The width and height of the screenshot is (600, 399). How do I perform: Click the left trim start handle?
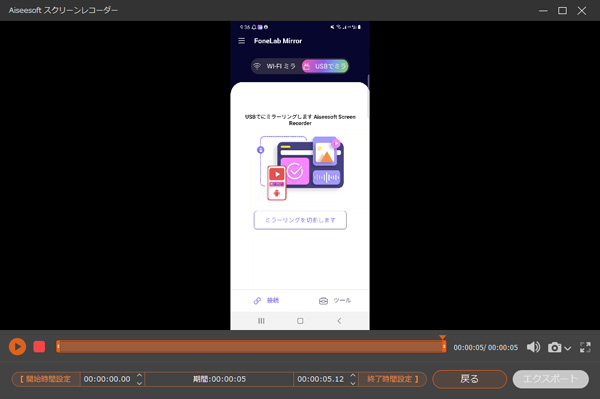pyautogui.click(x=58, y=347)
